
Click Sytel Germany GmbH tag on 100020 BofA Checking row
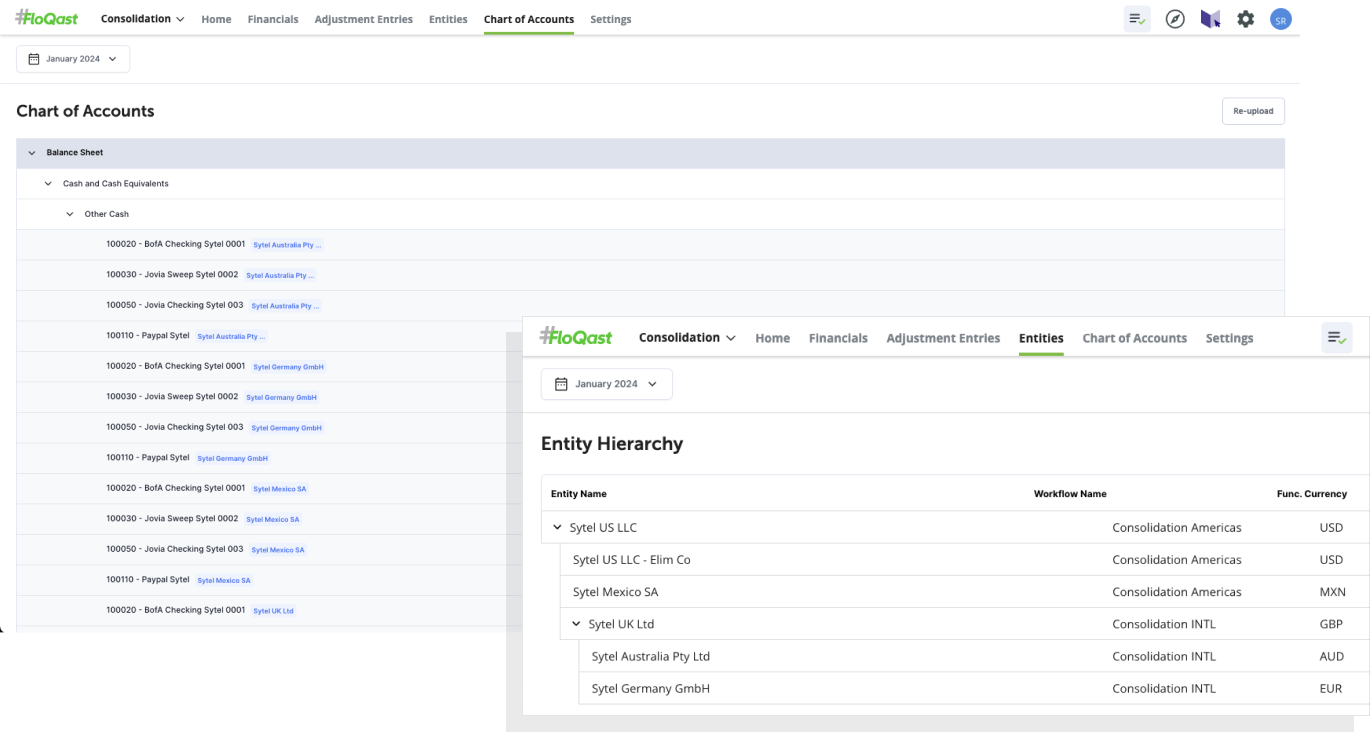[x=288, y=367]
